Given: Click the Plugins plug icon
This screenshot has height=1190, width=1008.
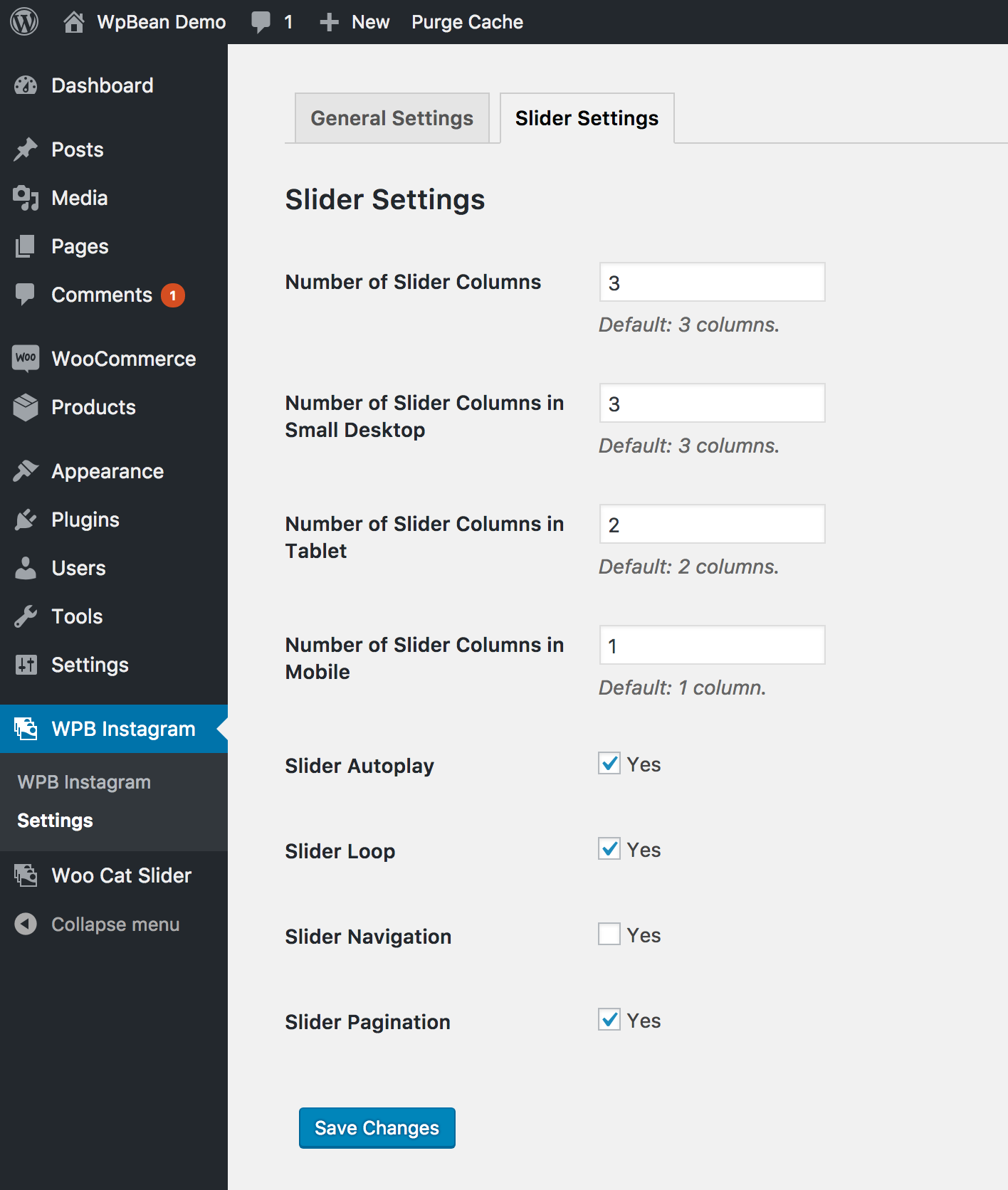Looking at the screenshot, I should (x=26, y=520).
